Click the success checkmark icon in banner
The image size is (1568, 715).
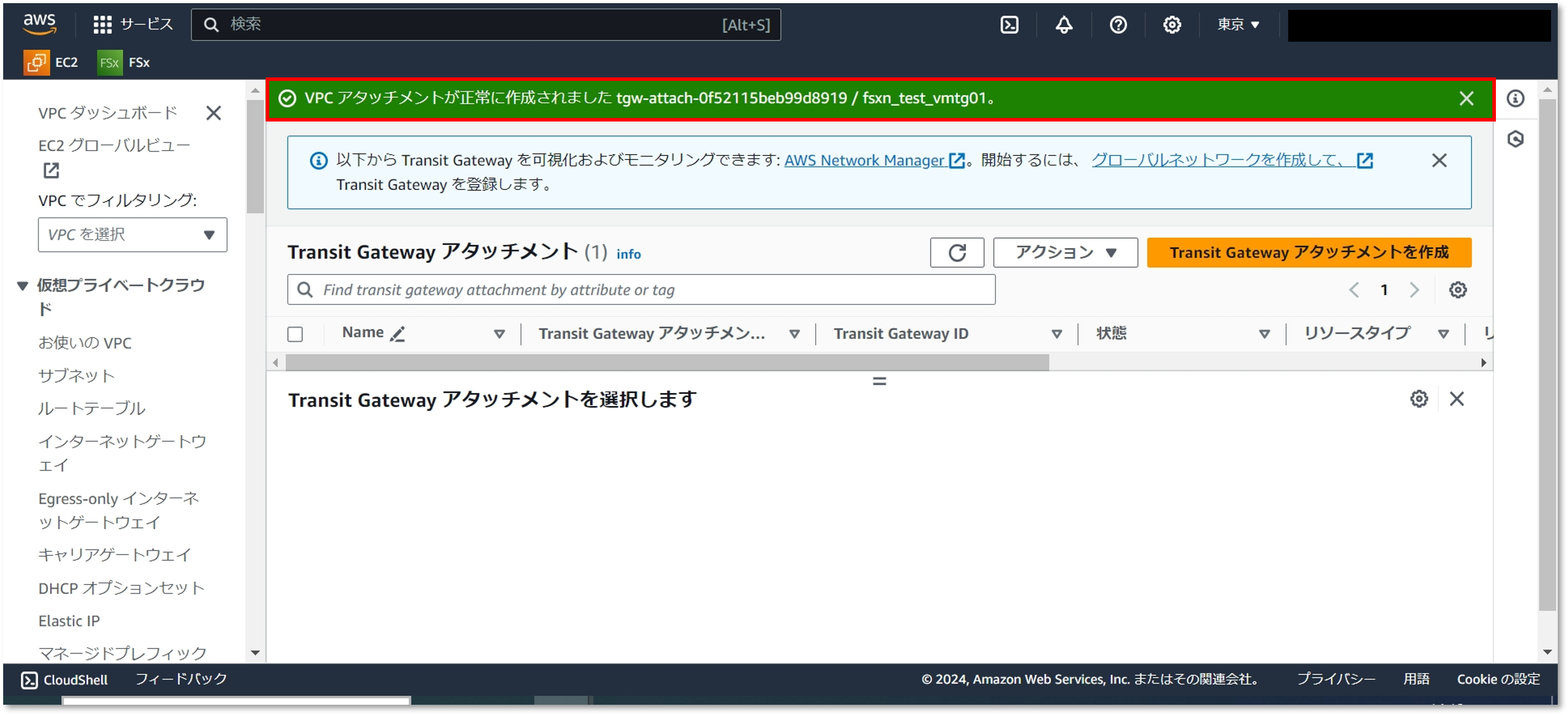[x=287, y=99]
